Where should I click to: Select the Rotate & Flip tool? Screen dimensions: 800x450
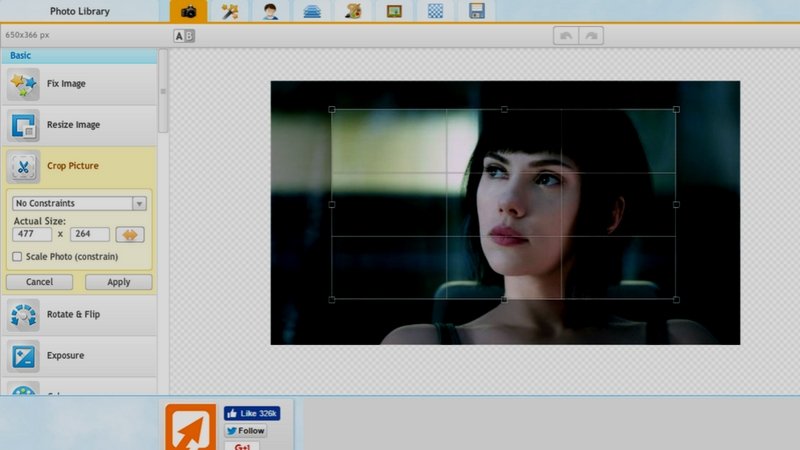pos(79,315)
